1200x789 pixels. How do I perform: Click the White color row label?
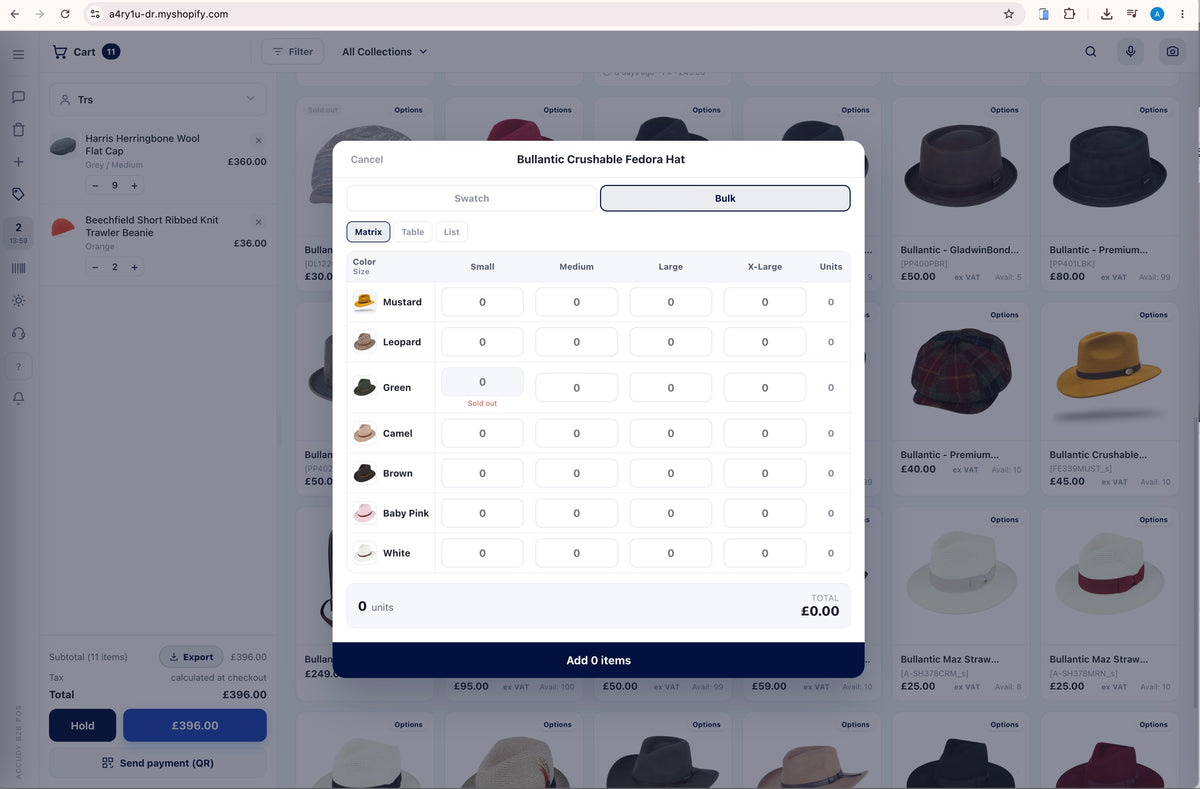[x=396, y=553]
